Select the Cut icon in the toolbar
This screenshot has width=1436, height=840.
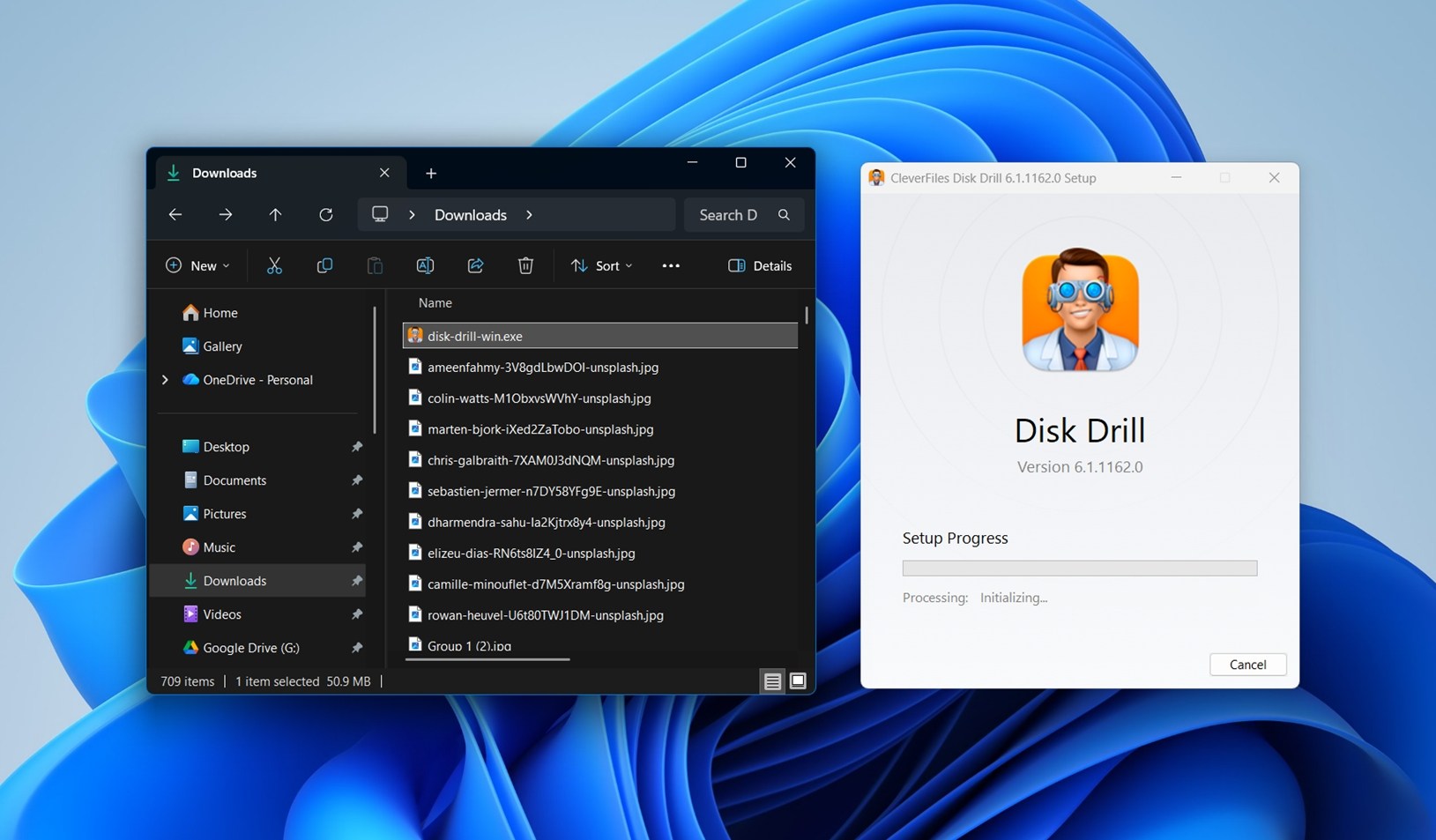click(x=274, y=265)
